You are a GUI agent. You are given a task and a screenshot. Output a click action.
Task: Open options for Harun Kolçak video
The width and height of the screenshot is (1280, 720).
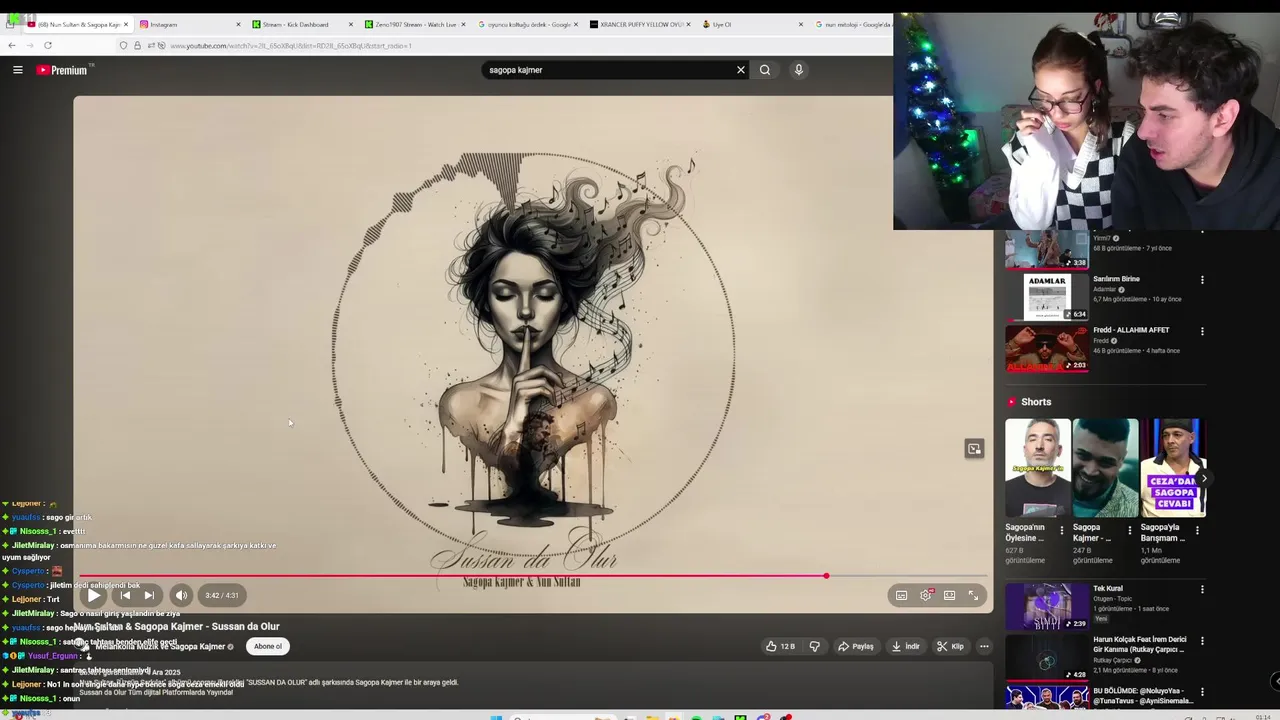(x=1202, y=641)
